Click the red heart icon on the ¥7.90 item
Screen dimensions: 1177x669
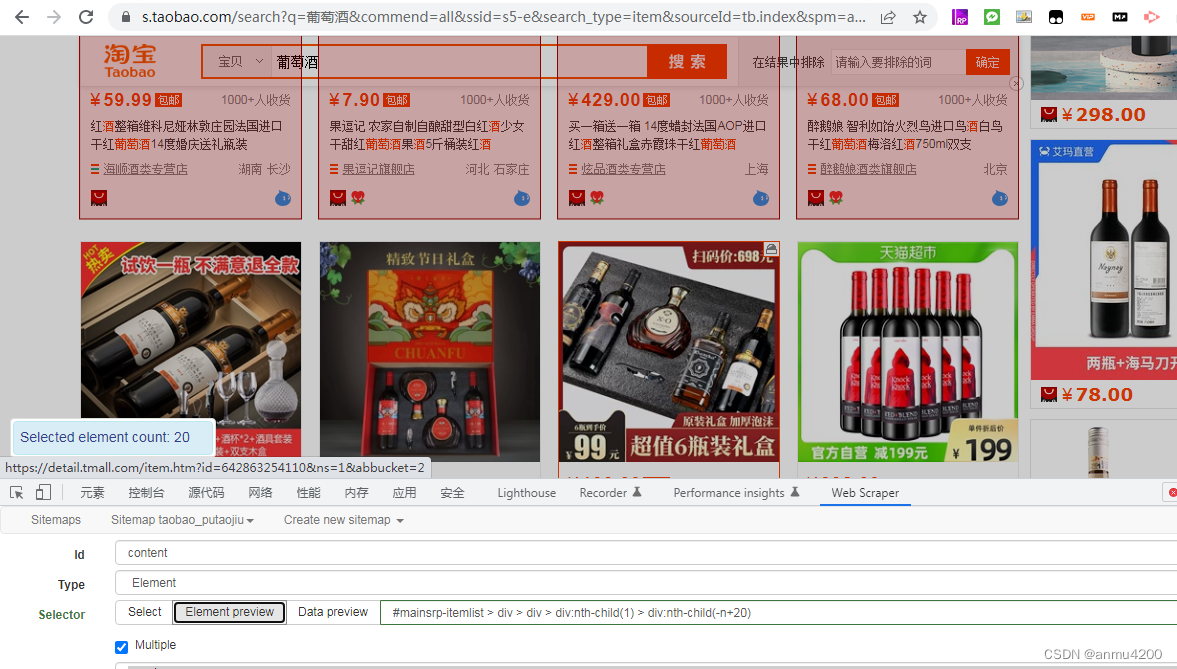[357, 197]
